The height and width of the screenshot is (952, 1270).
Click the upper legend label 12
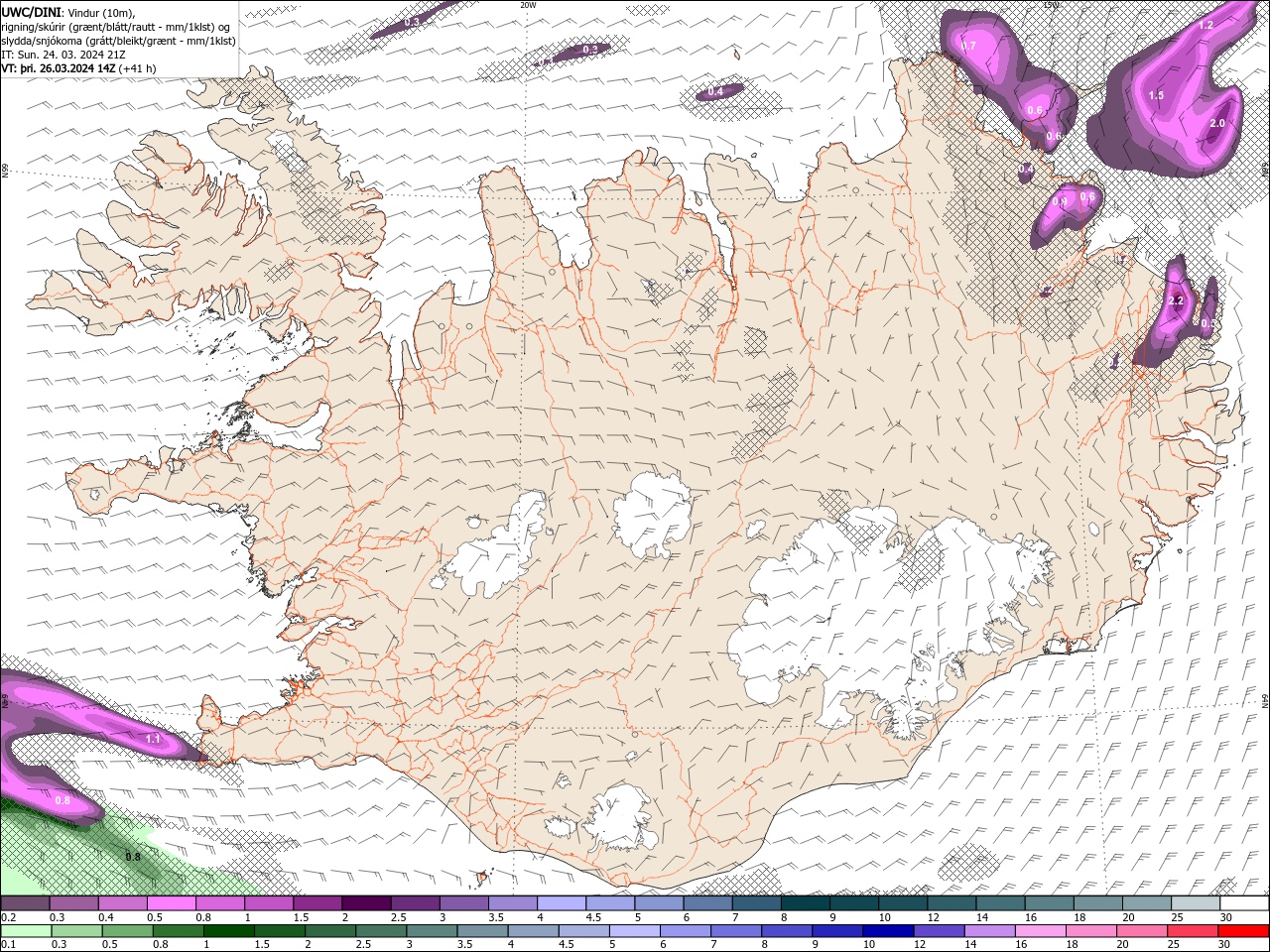pos(934,918)
